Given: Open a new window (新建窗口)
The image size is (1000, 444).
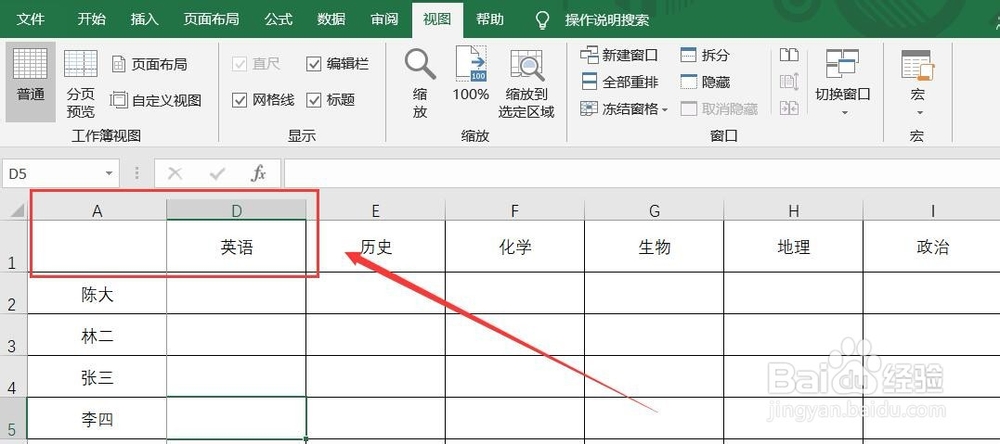Looking at the screenshot, I should [619, 56].
